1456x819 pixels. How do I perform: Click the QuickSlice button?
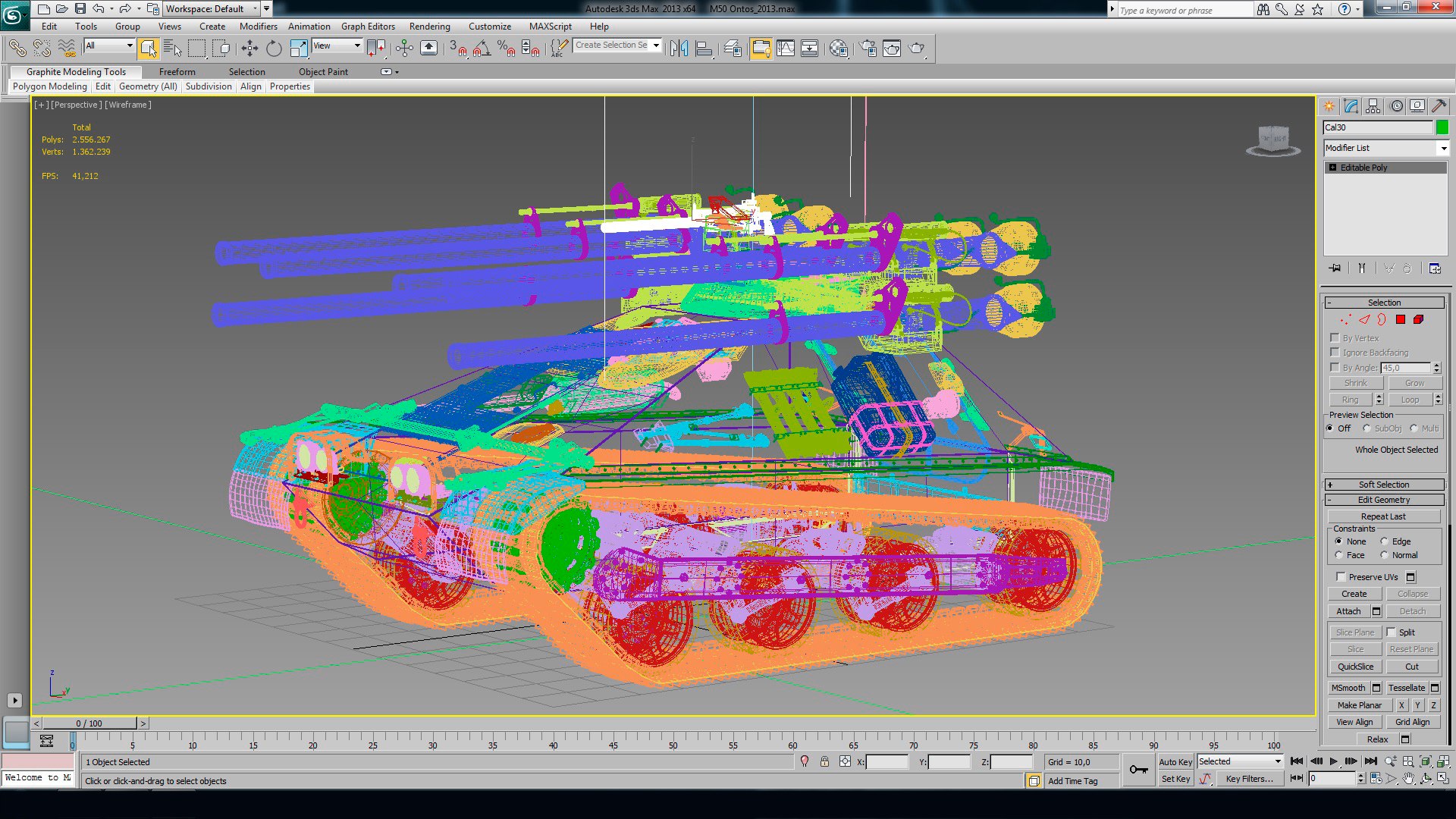1355,667
